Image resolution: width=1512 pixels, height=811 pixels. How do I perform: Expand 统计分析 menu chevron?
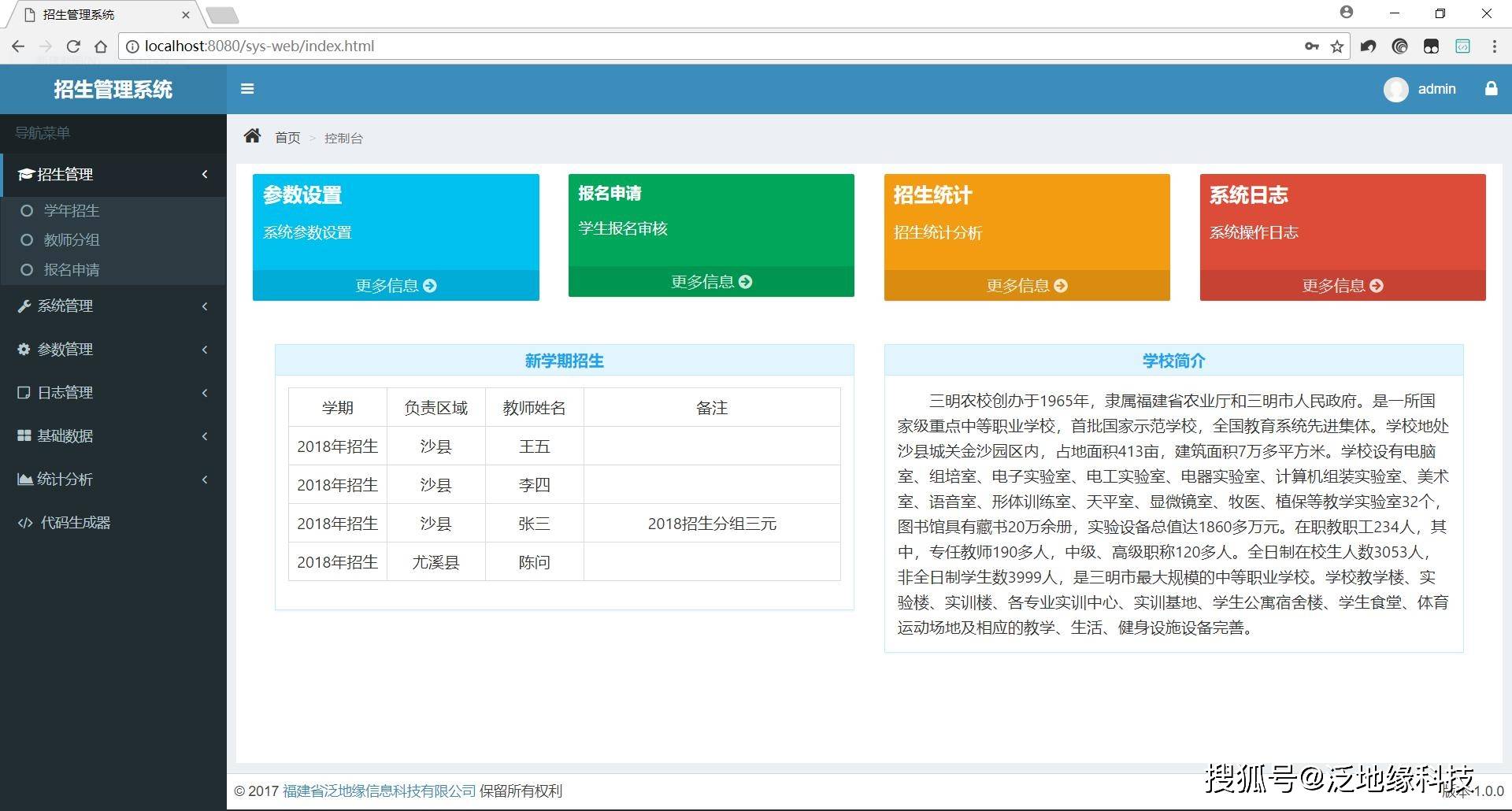[205, 479]
